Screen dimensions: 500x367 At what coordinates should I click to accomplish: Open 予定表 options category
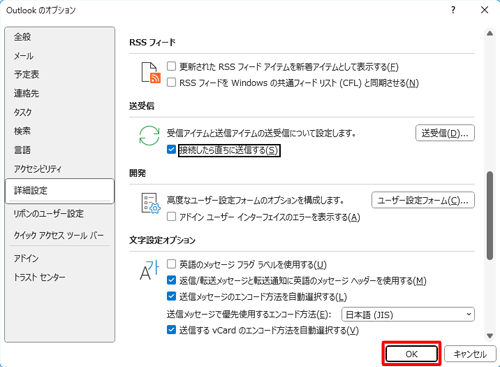tap(60, 74)
